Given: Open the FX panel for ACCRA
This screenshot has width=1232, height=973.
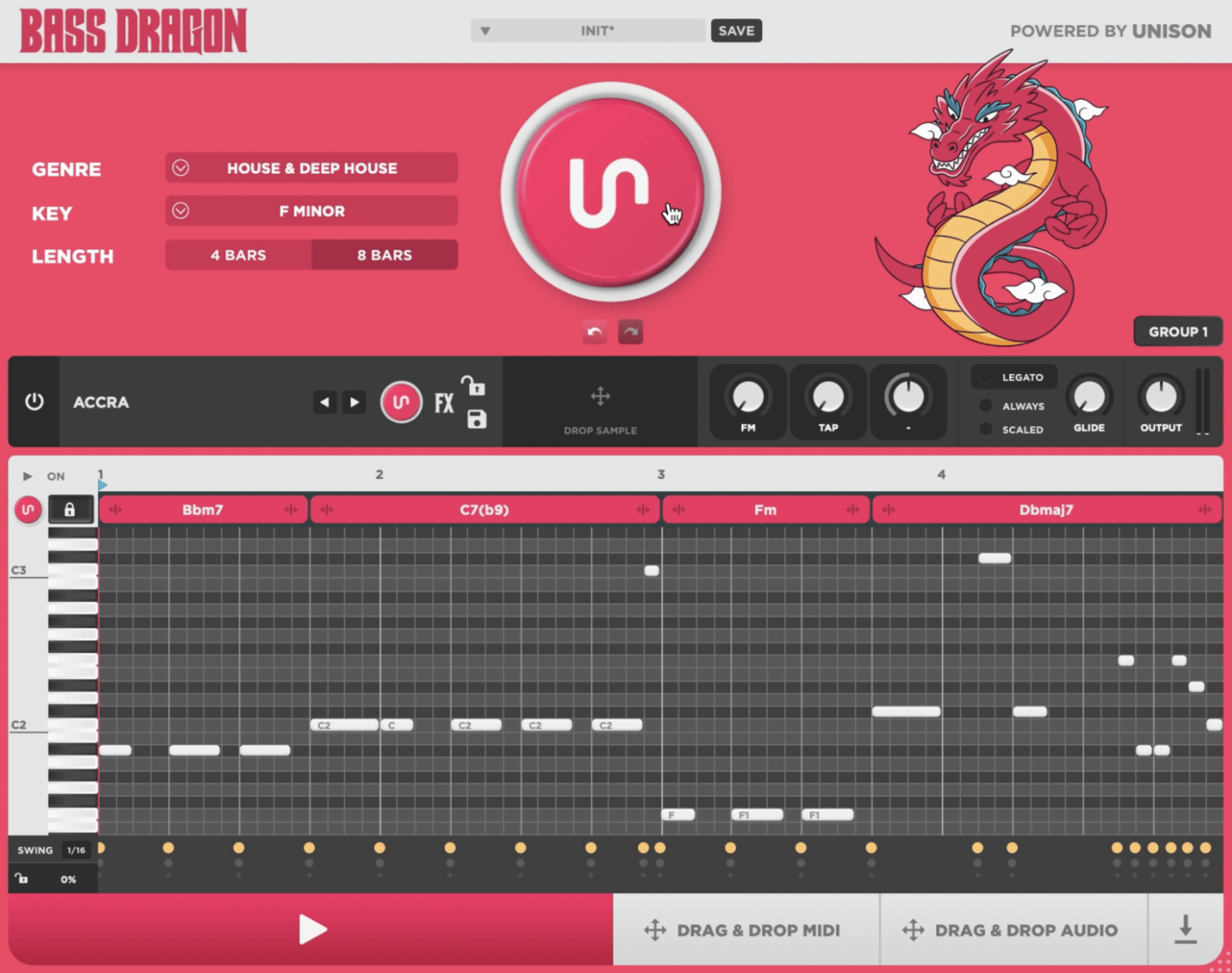Looking at the screenshot, I should (444, 402).
